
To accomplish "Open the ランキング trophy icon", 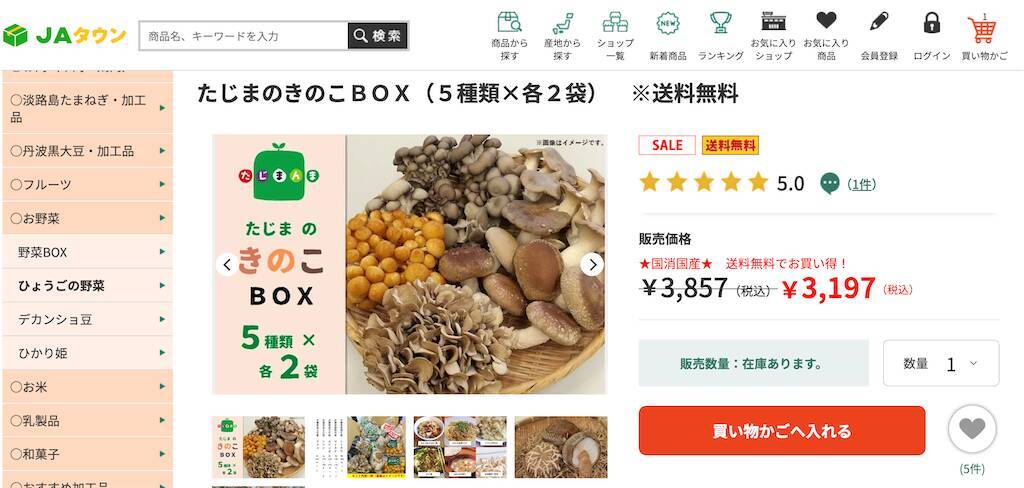I will tap(720, 24).
